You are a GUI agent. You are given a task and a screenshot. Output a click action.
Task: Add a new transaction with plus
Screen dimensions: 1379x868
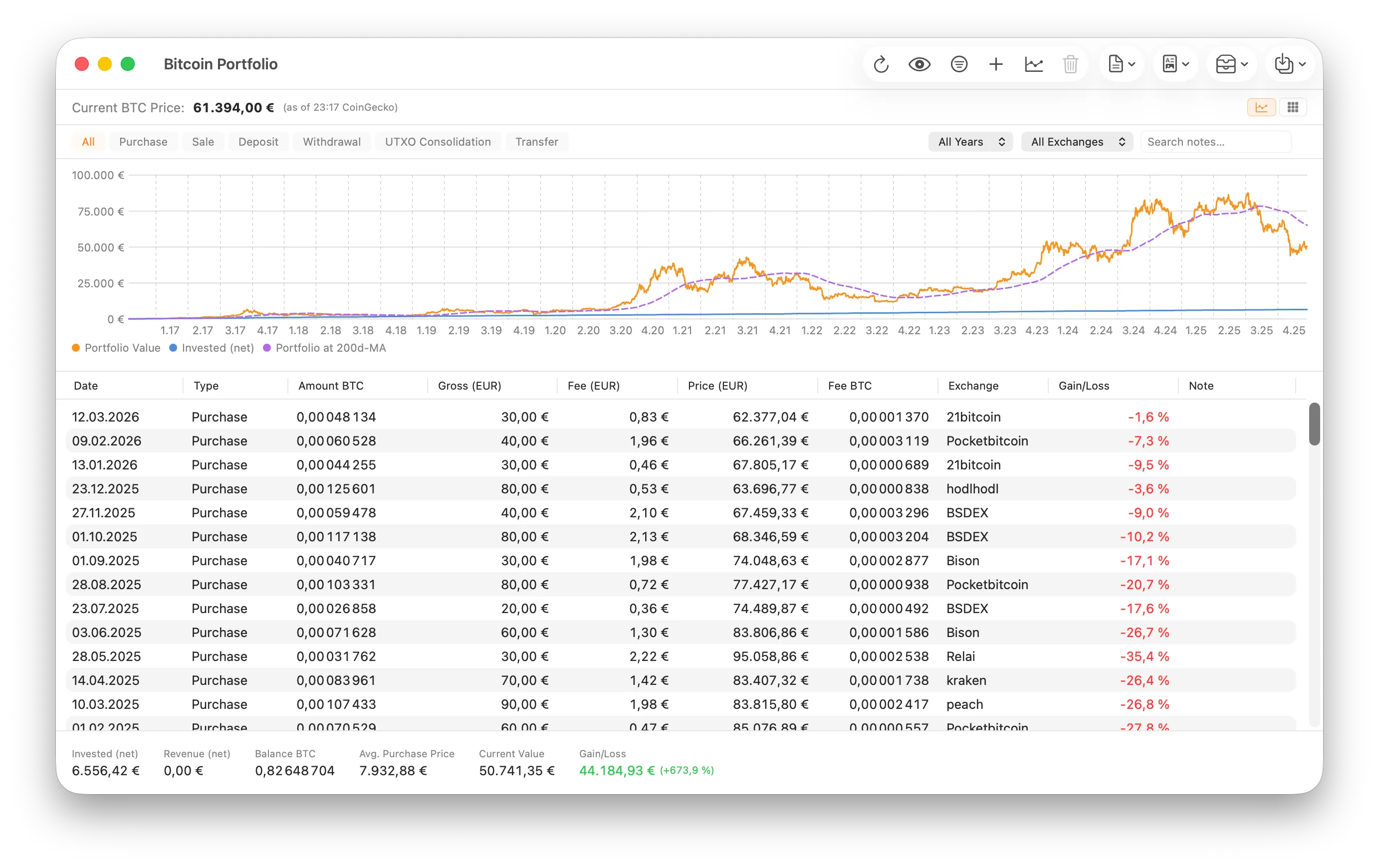tap(996, 64)
